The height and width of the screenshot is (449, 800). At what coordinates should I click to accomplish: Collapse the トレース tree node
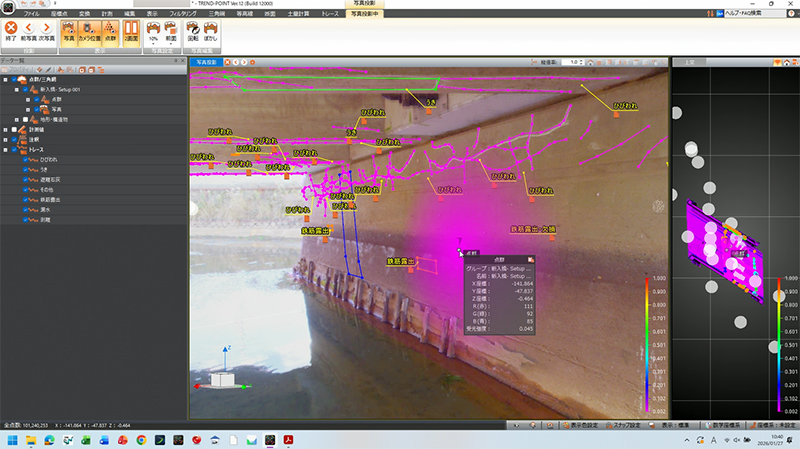click(x=5, y=149)
